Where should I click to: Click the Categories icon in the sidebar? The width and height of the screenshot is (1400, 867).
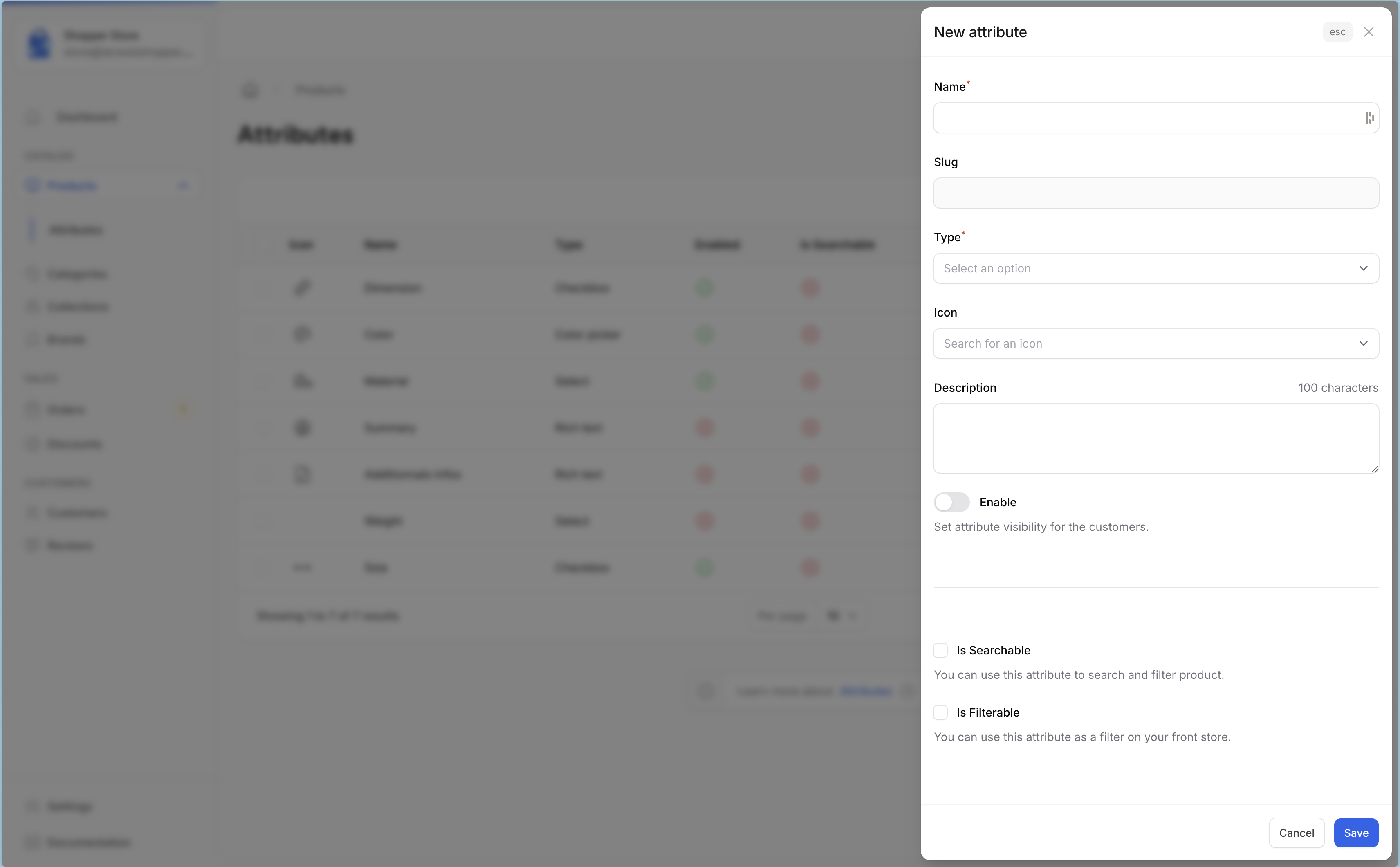point(32,274)
